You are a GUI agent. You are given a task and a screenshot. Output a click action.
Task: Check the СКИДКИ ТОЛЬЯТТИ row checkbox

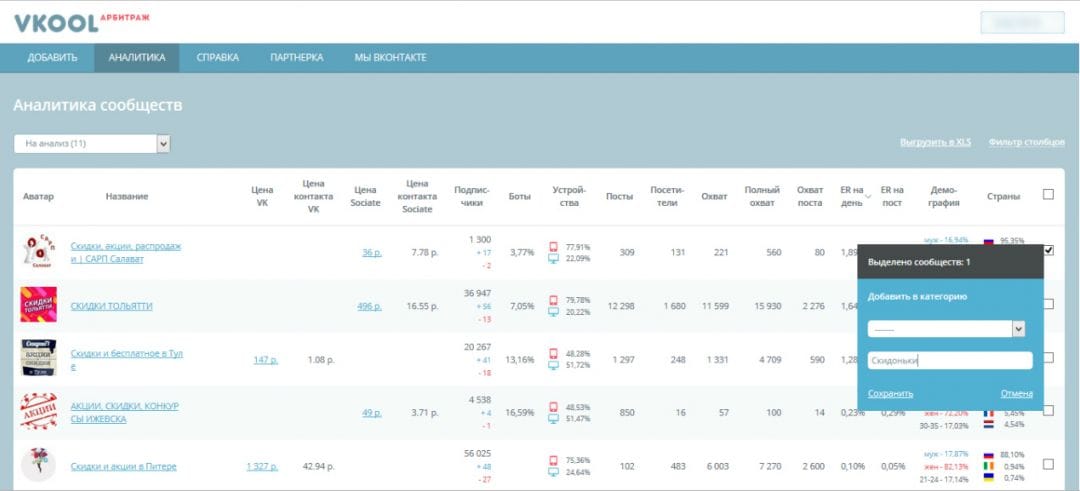[1048, 304]
